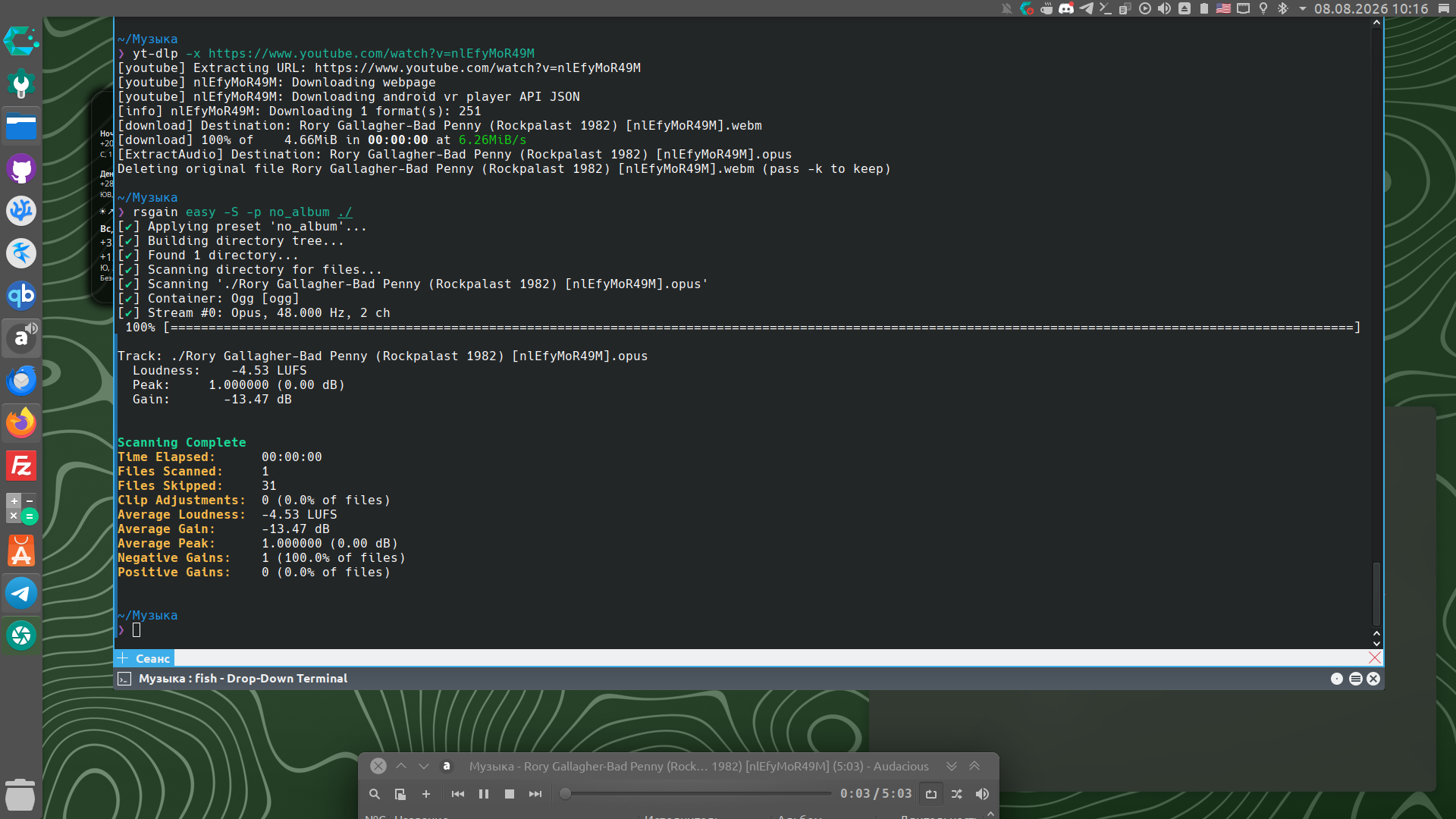This screenshot has height=819, width=1456.
Task: Open the battery indicator in the top panel
Action: 1204,8
